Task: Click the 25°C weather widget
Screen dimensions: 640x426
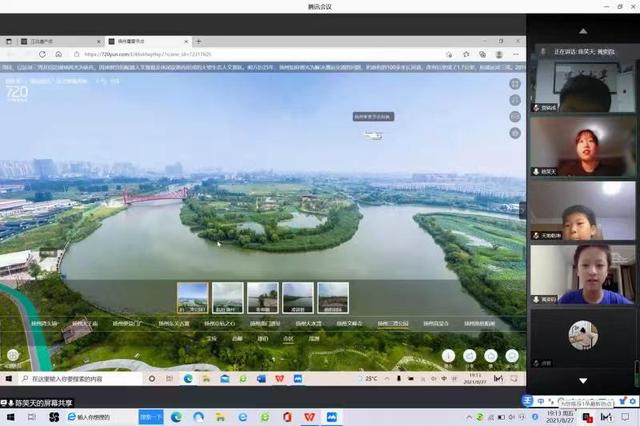Action: tap(368, 379)
